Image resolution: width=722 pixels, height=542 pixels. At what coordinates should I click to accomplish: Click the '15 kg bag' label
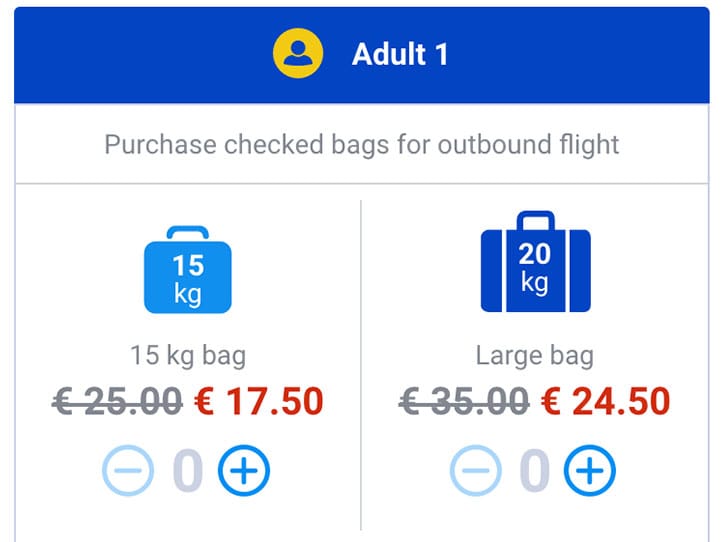[x=188, y=355]
